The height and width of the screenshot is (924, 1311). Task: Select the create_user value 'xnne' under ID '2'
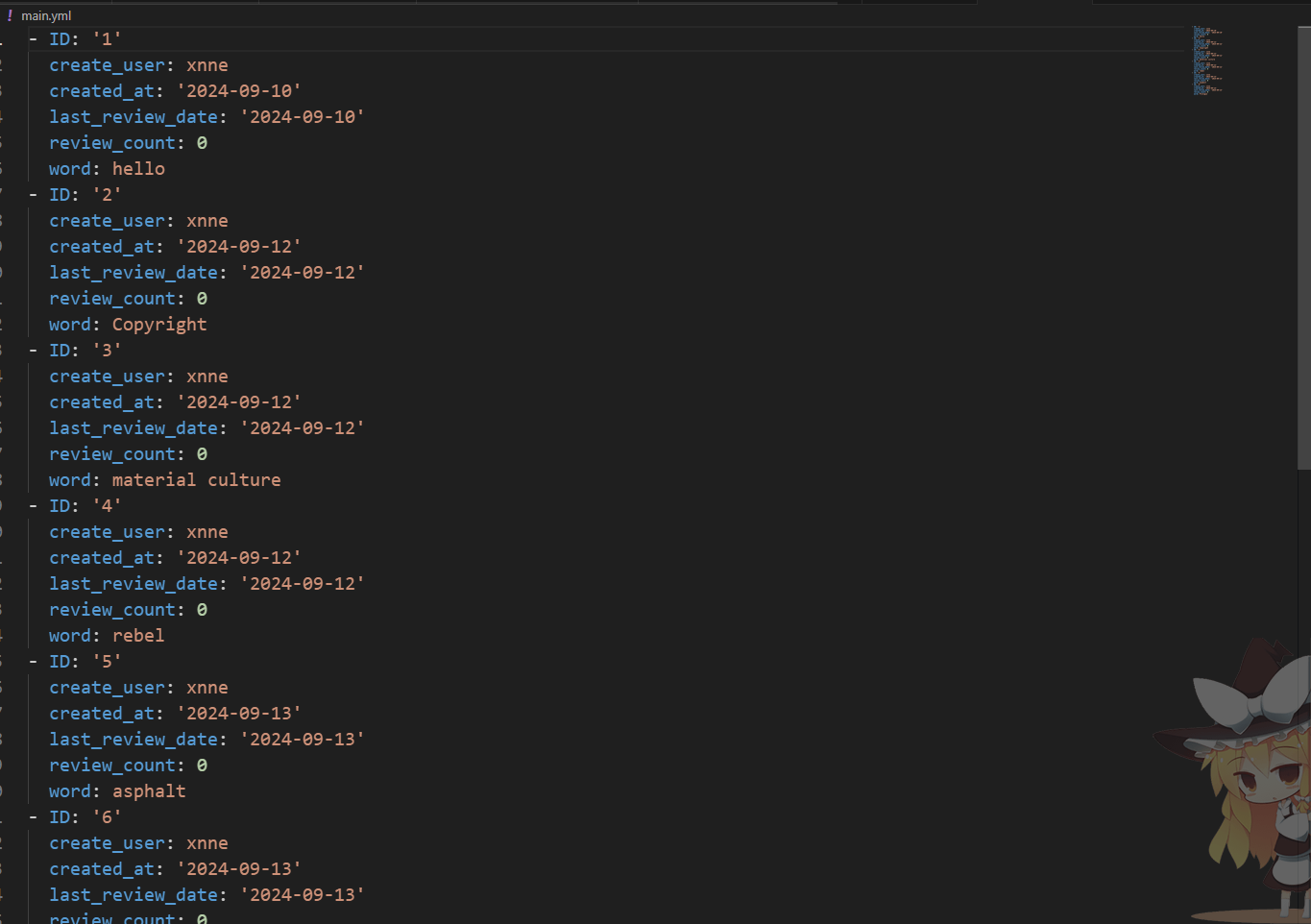(x=207, y=220)
